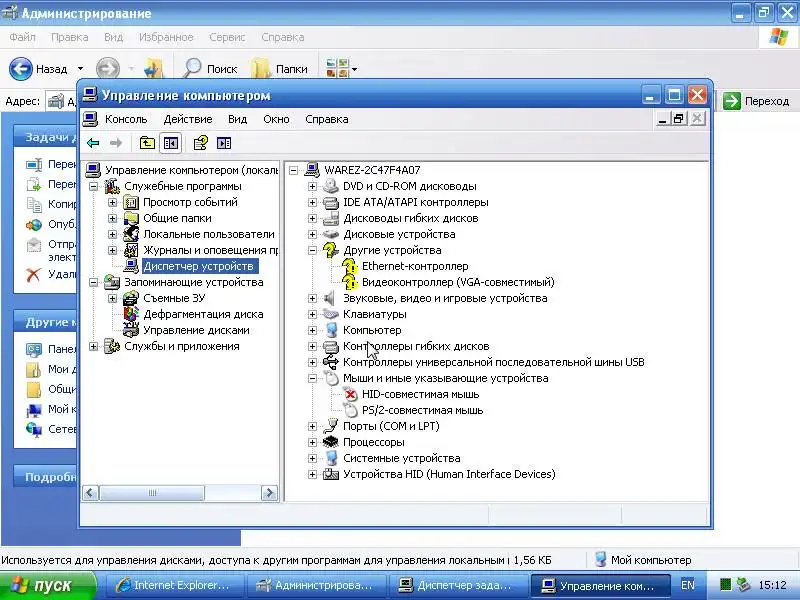800x600 pixels.
Task: Click the rightmost pane-view toolbar icon
Action: click(x=224, y=143)
